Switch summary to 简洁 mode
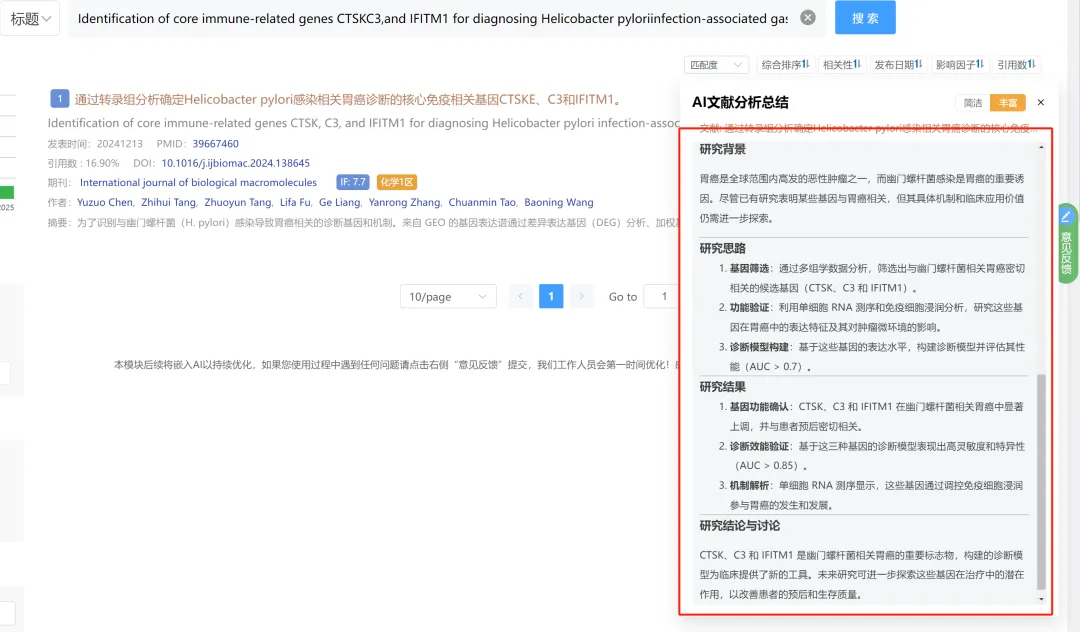Image resolution: width=1080 pixels, height=632 pixels. pyautogui.click(x=973, y=103)
